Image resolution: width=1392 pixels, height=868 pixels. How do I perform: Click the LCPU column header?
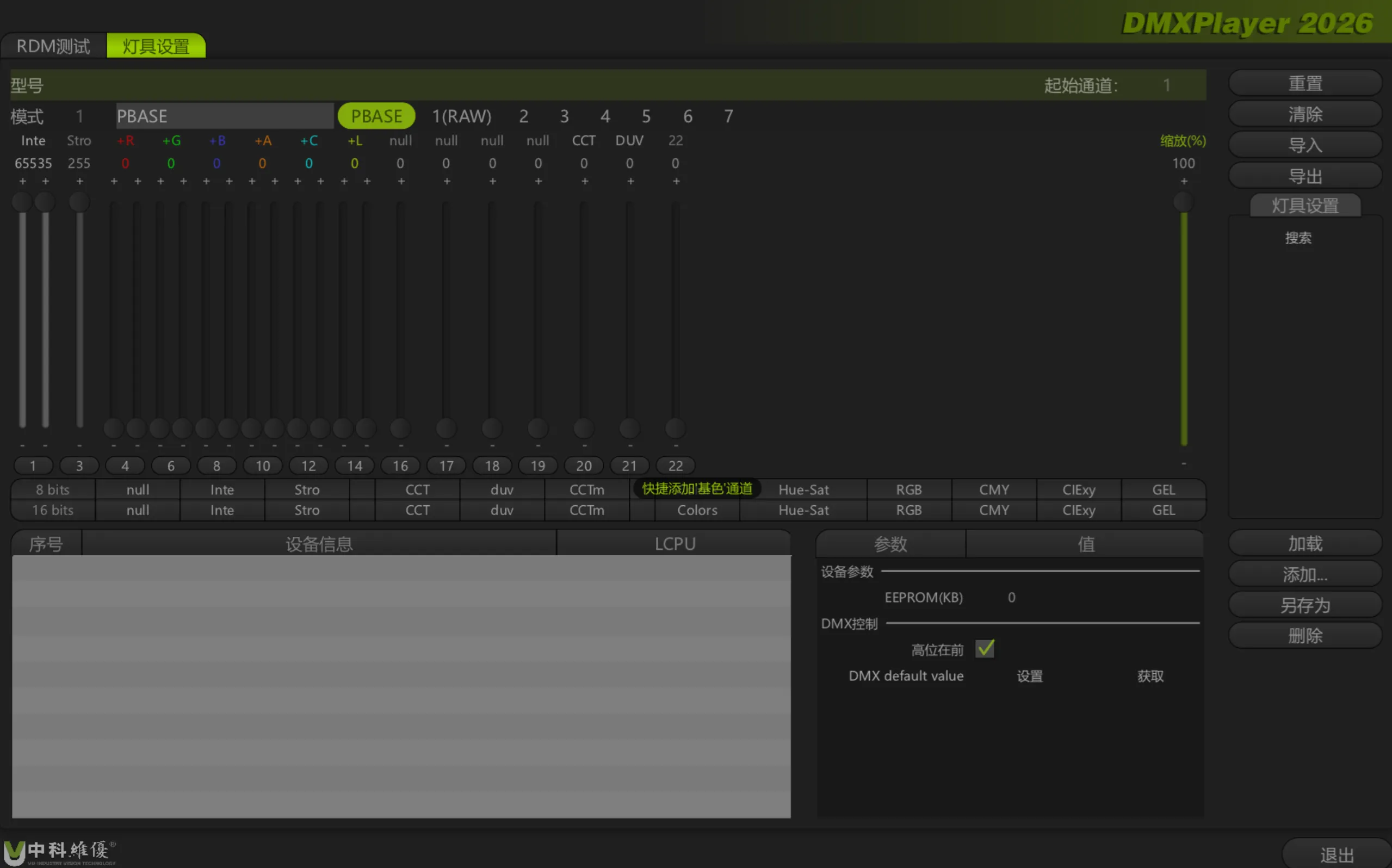pyautogui.click(x=675, y=544)
